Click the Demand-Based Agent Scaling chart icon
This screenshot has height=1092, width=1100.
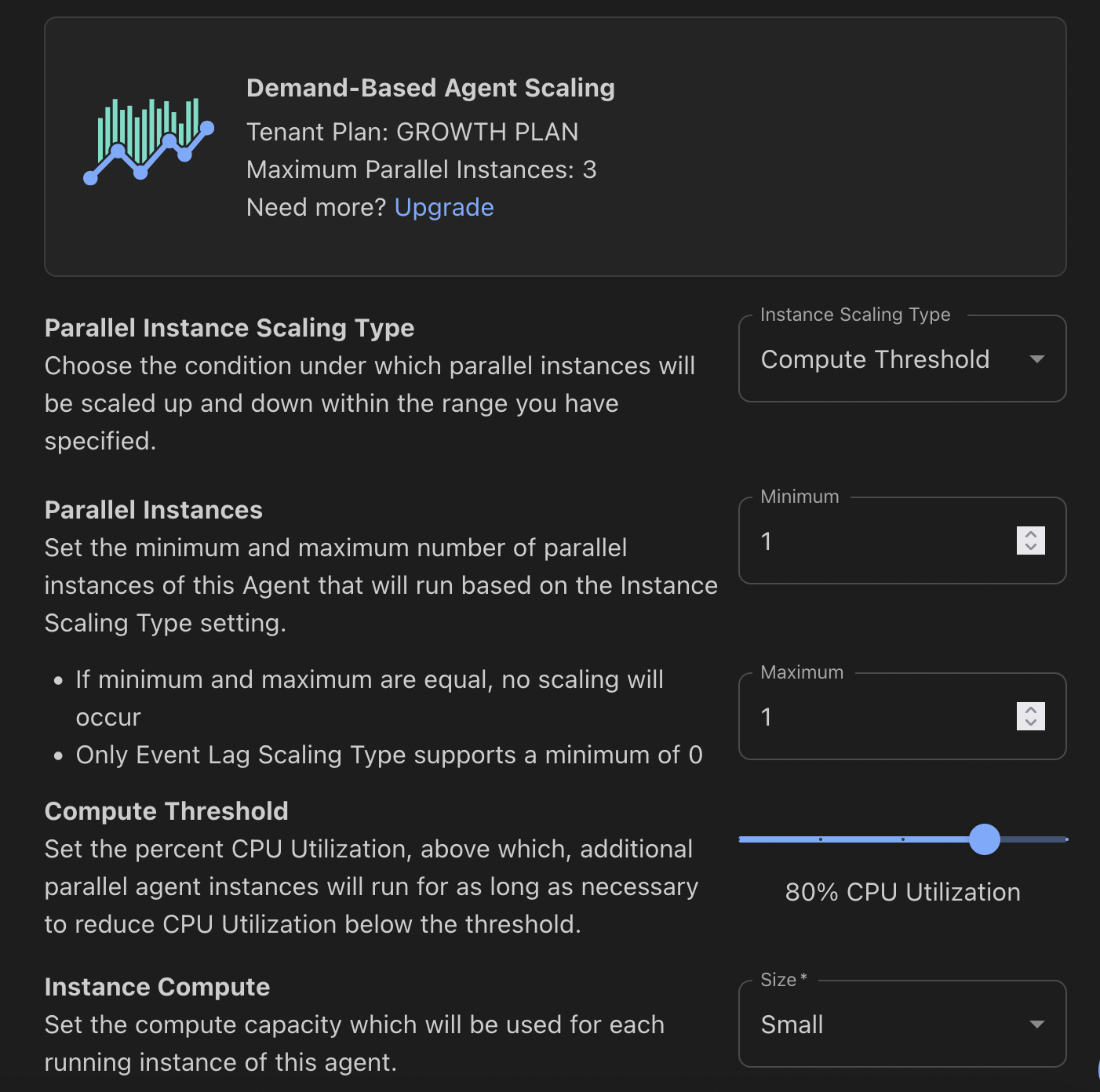coord(149,141)
